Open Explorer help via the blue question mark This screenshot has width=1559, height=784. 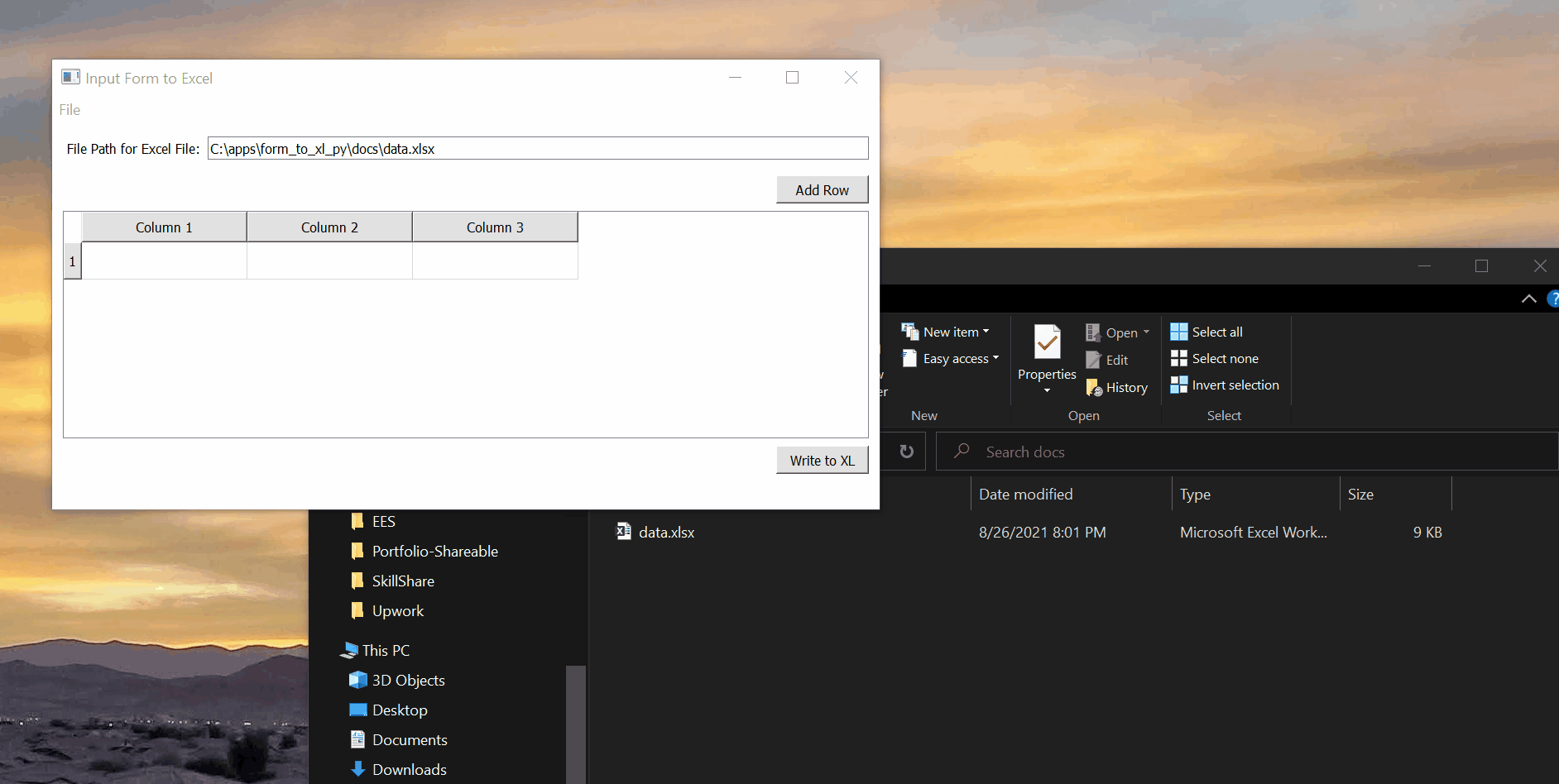click(1554, 299)
